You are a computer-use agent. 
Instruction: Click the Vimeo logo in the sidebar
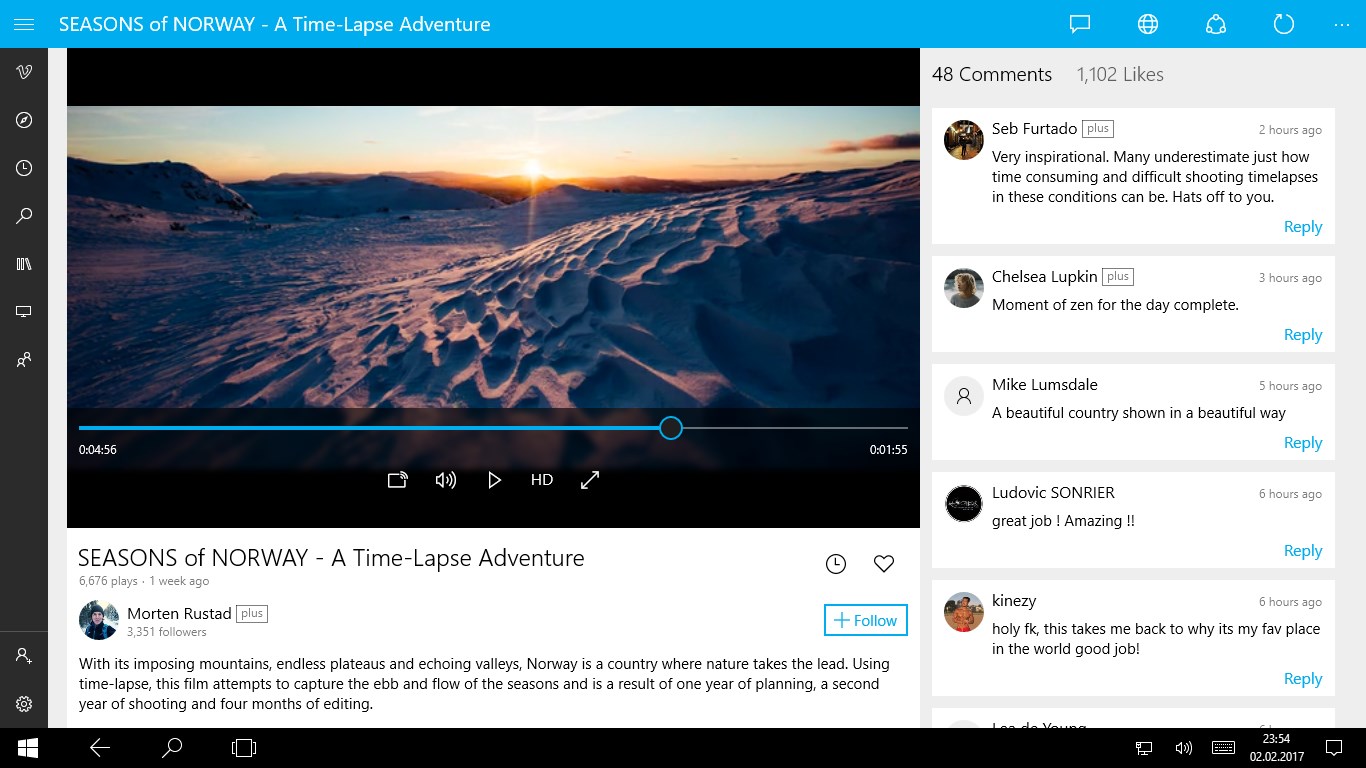[24, 71]
